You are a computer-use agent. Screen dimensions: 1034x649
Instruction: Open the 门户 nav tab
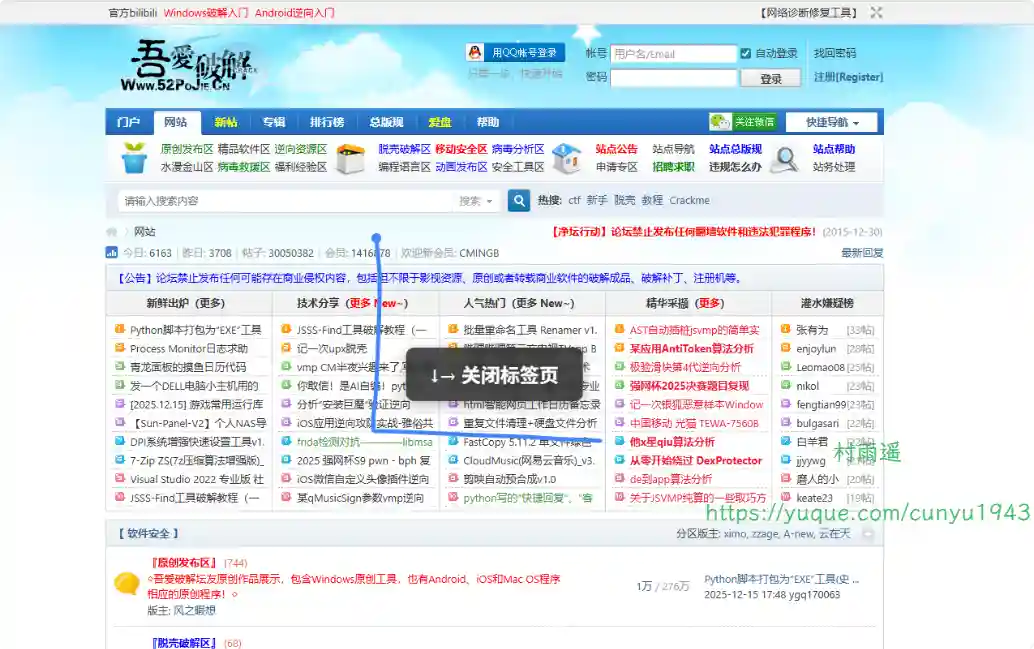pos(128,122)
